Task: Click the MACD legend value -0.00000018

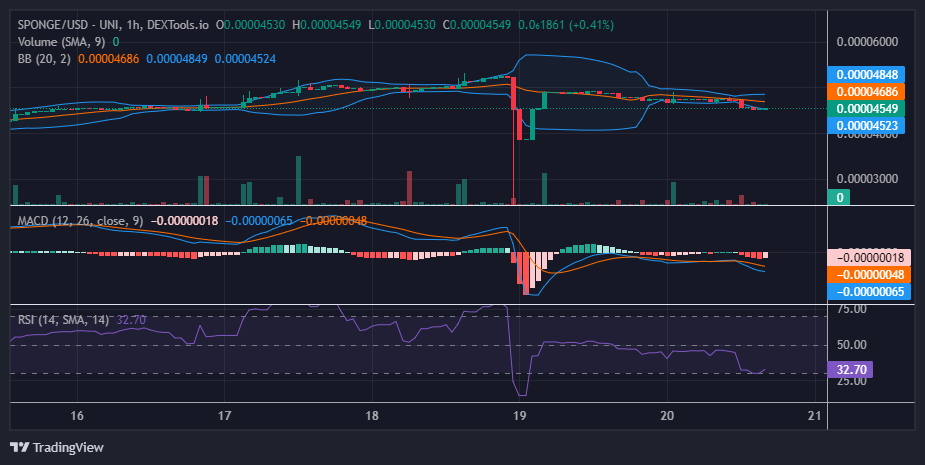Action: [x=185, y=221]
